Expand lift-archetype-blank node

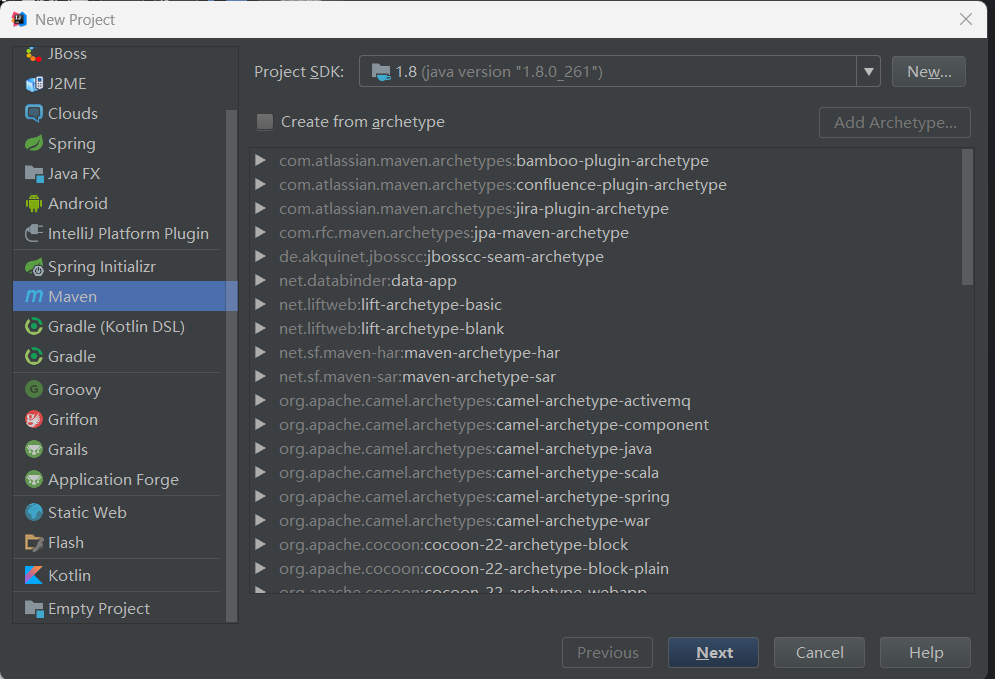coord(260,329)
